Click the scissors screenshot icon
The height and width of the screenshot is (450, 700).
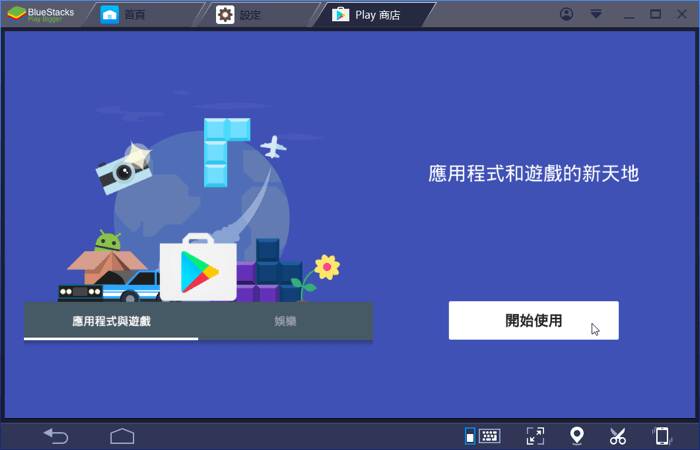pyautogui.click(x=618, y=436)
